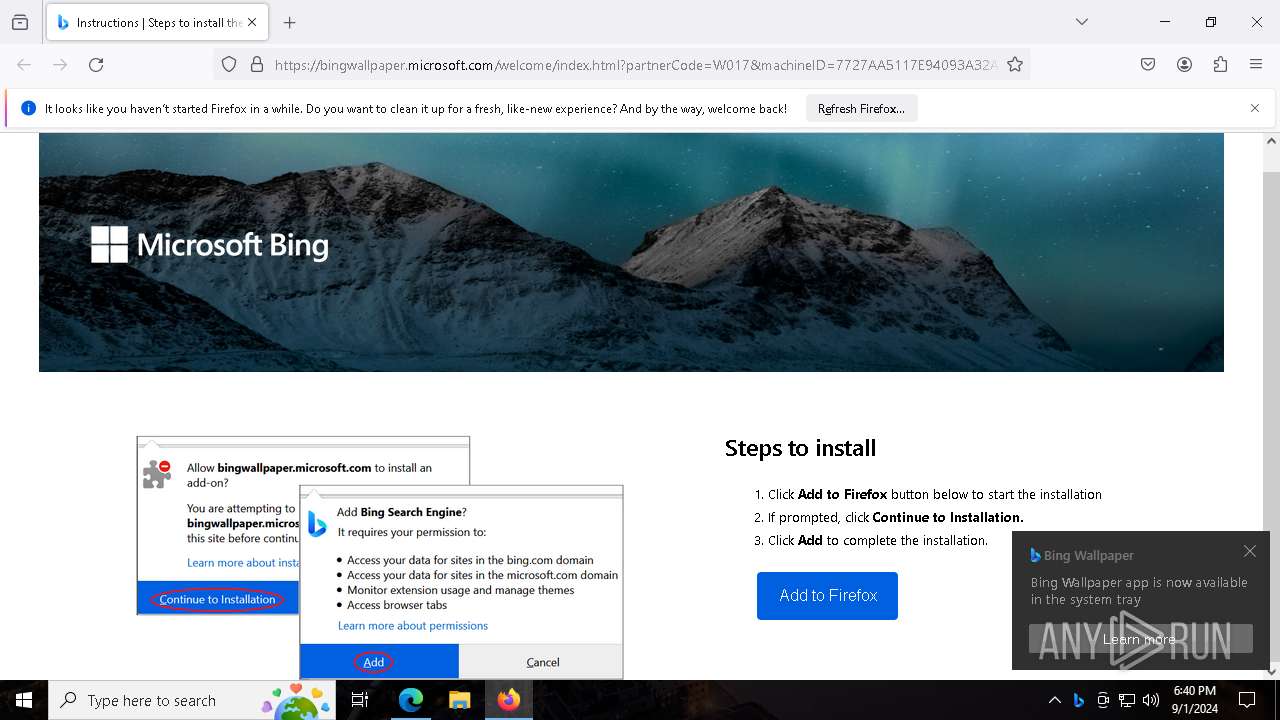This screenshot has width=1280, height=720.
Task: Click step 1 'Add to Firefox' instruction text
Action: click(x=934, y=494)
